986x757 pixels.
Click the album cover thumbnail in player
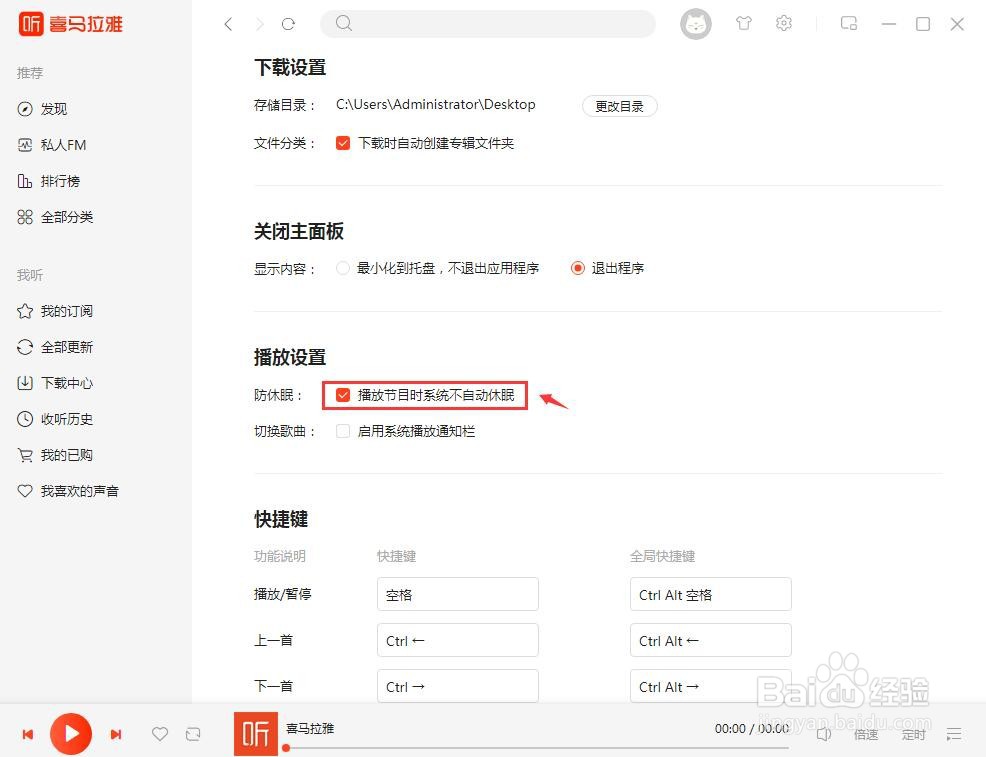(x=255, y=734)
